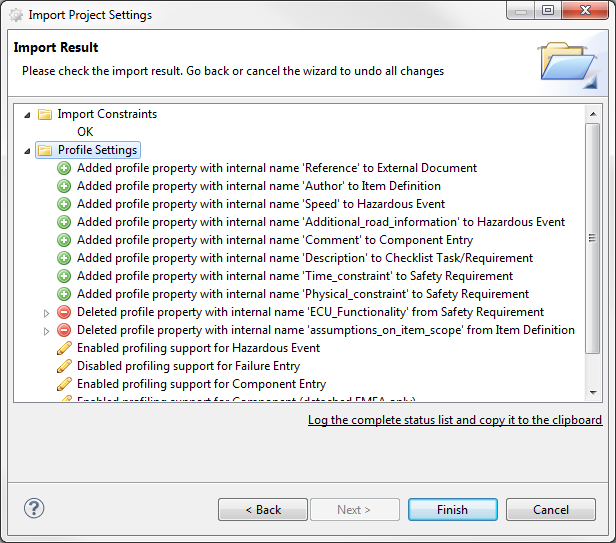
Task: Click green plus icon beside 'Reference' property
Action: pos(64,168)
